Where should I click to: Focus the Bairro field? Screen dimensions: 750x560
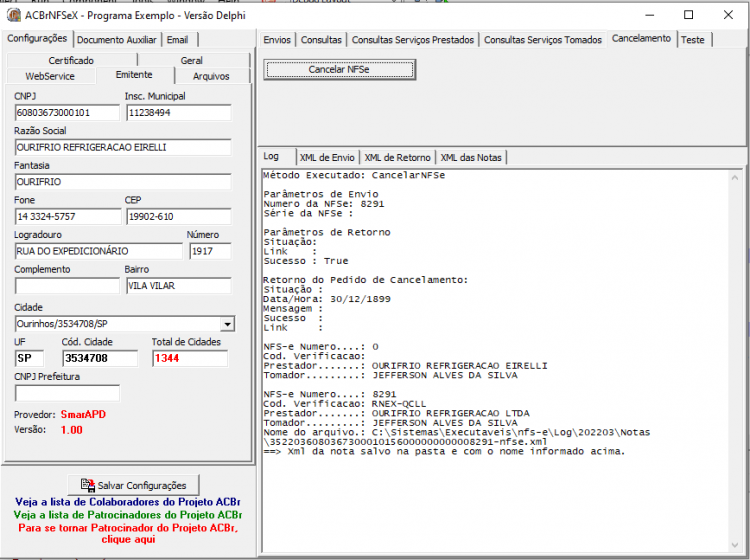click(x=179, y=286)
